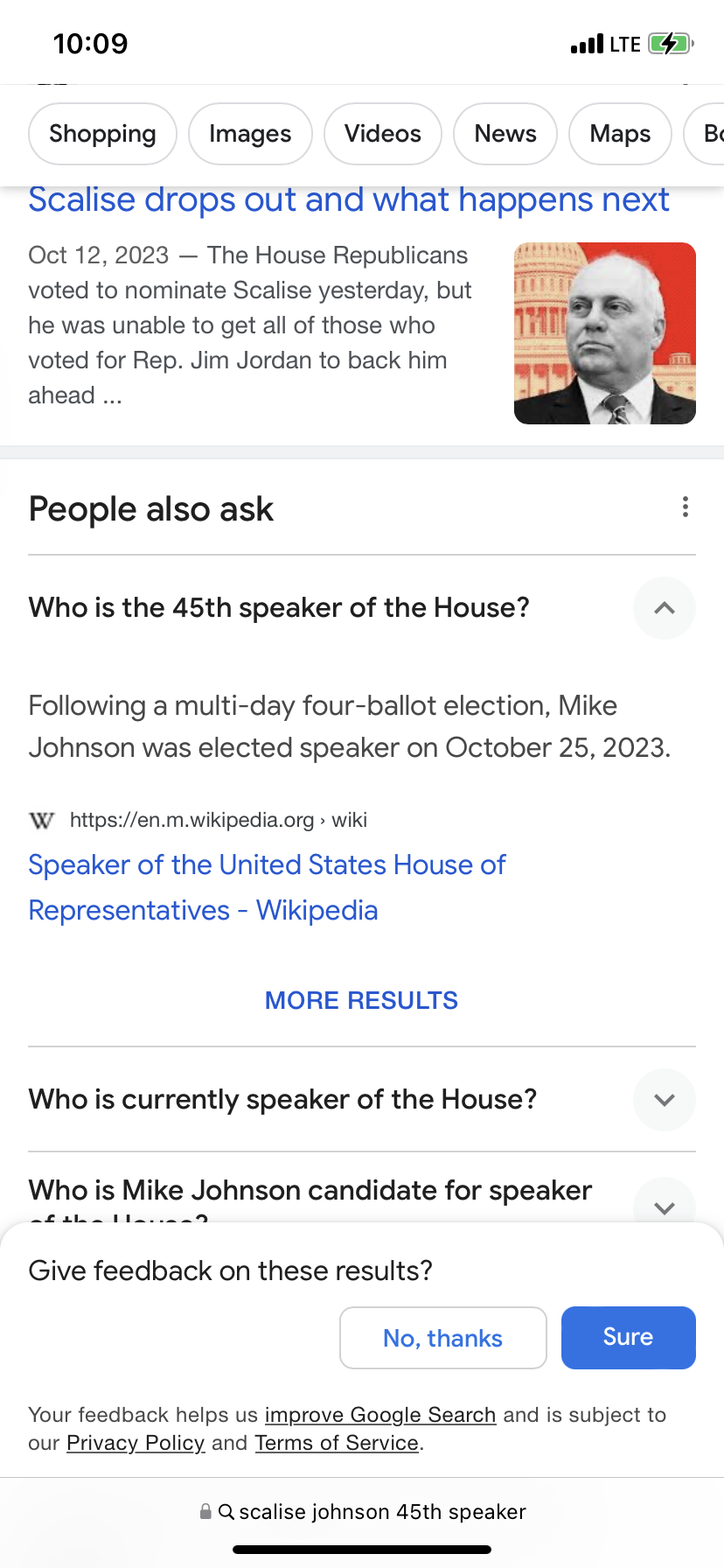
Task: Open the Privacy Policy link
Action: 136,1443
